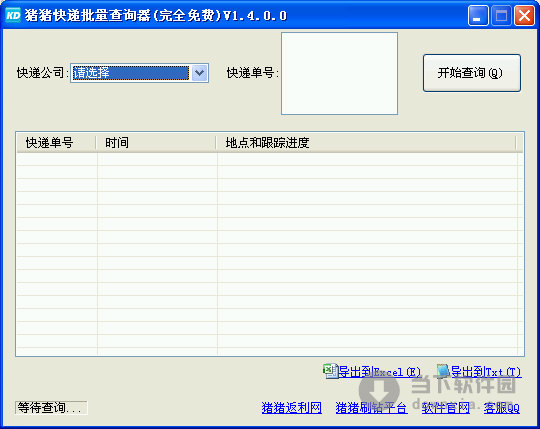Click 地点和跟踪进度 column header

366,143
